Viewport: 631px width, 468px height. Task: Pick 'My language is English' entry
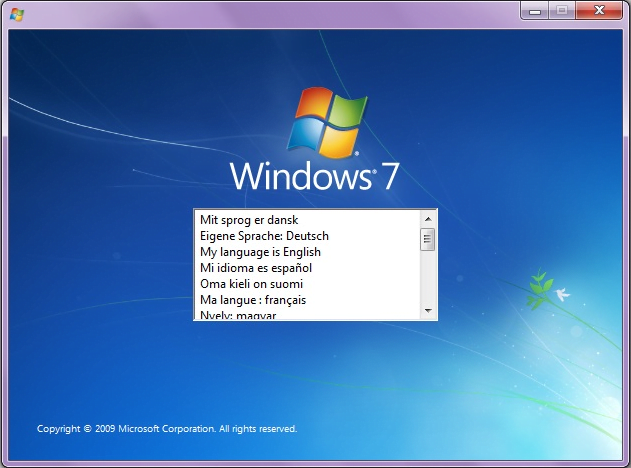307,252
